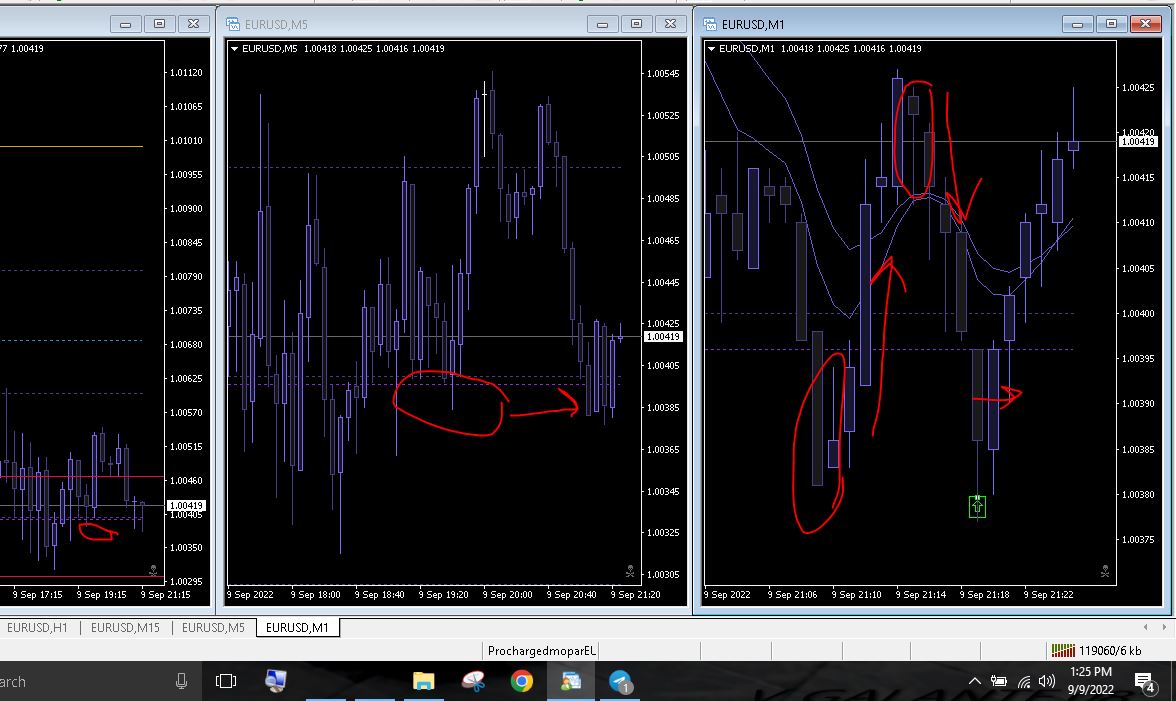Open Telegram from the taskbar
Viewport: 1176px width, 701px height.
coord(620,681)
